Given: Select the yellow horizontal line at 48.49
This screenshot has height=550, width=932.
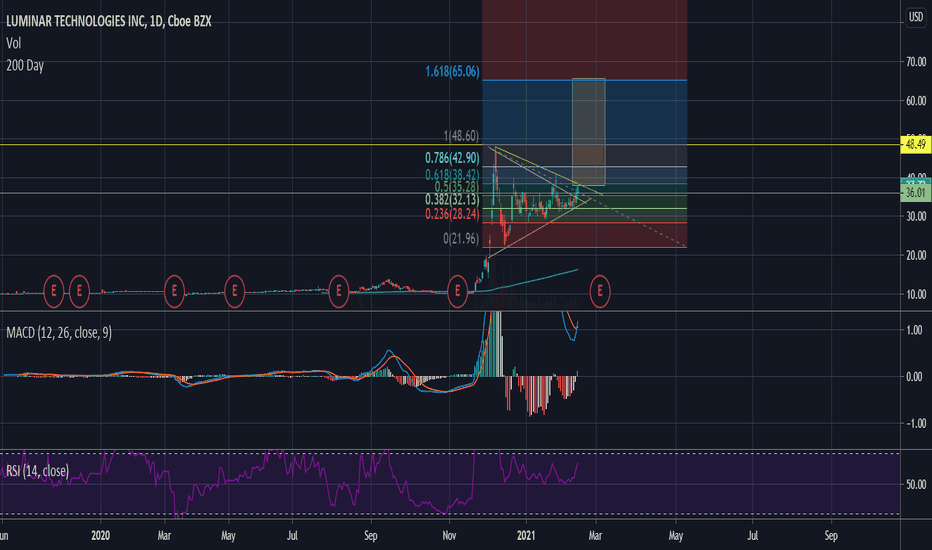Looking at the screenshot, I should (450, 144).
